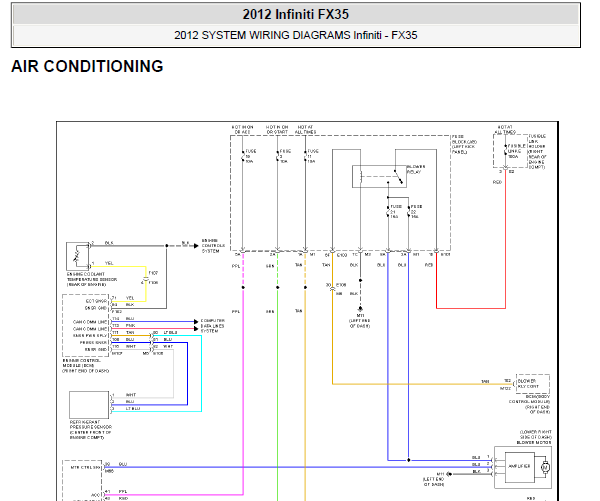Screen dimensions: 600x501
Task: Click the 'ACC' pin label at the bottom left
Action: click(96, 495)
